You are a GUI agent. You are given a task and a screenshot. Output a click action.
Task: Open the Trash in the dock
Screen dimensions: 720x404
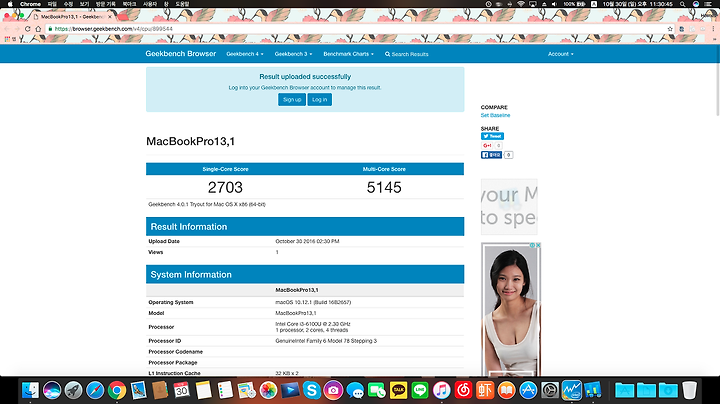coord(689,390)
